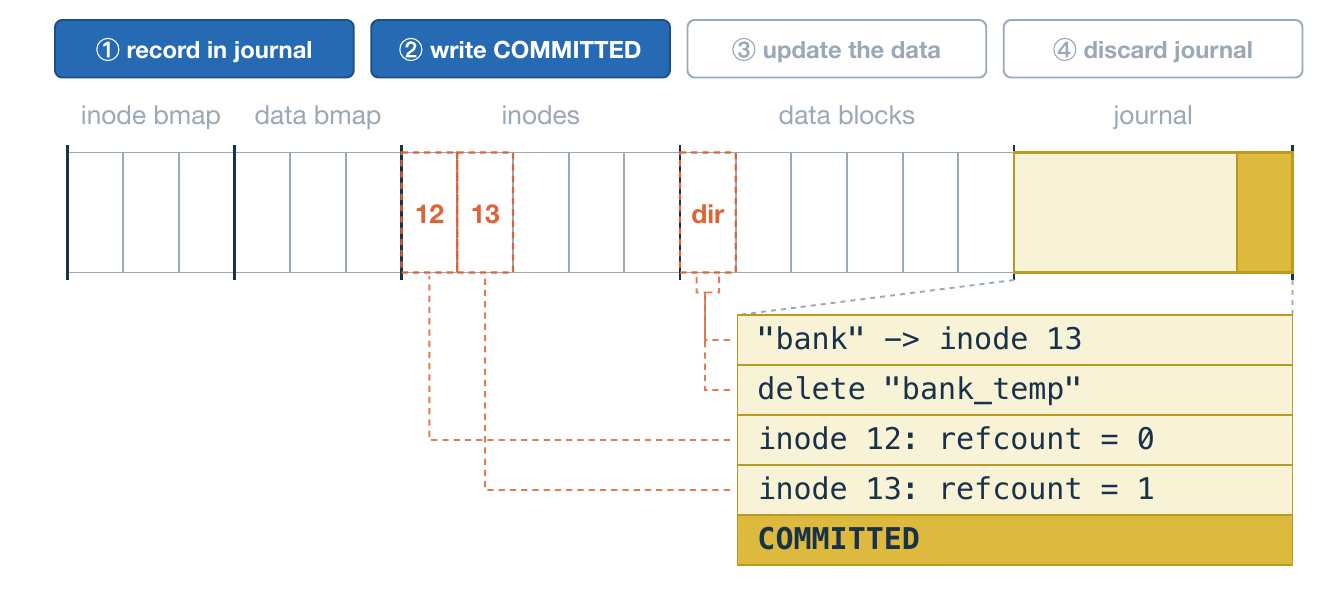Select the "inode 13: refcount = 1" row
The height and width of the screenshot is (590, 1330).
(1015, 490)
